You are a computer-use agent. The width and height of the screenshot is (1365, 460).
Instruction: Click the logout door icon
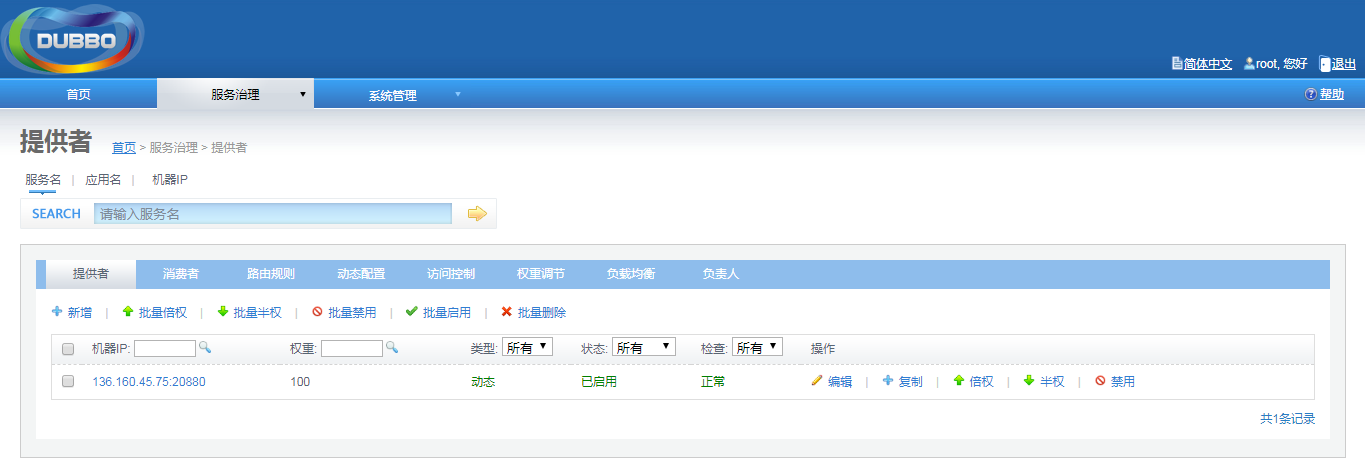point(1325,63)
